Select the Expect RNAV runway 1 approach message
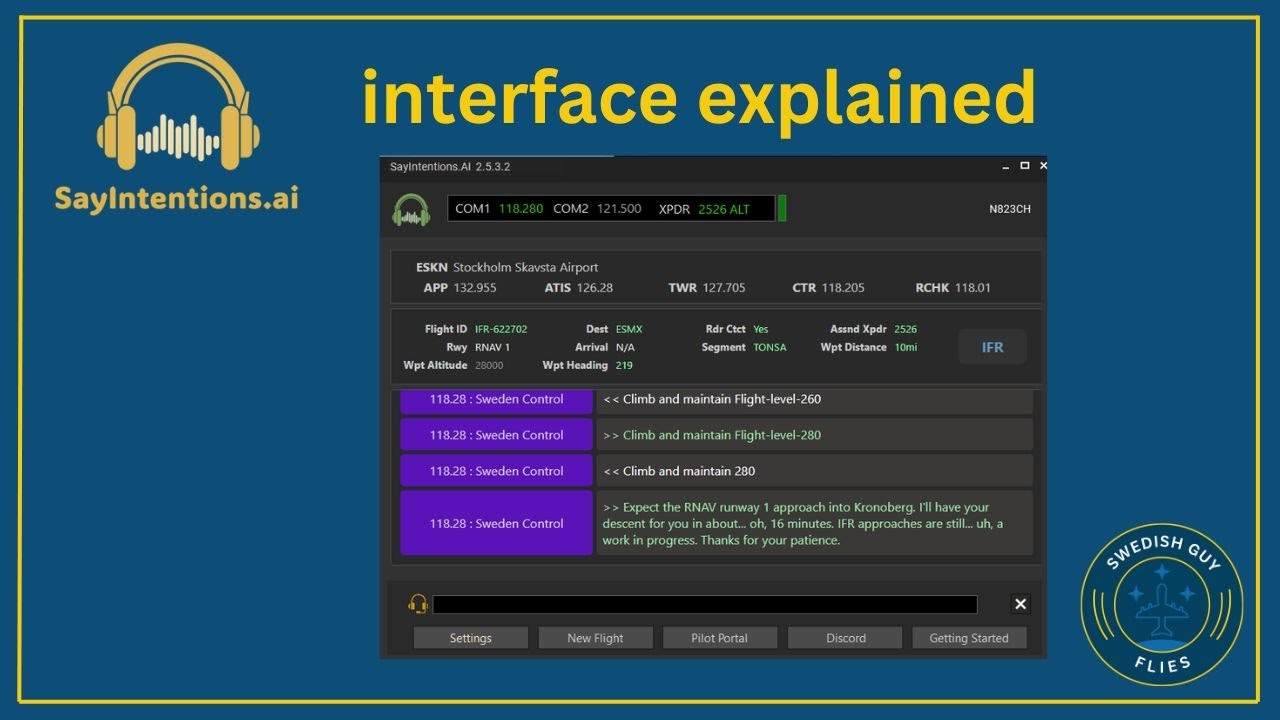 (x=814, y=523)
